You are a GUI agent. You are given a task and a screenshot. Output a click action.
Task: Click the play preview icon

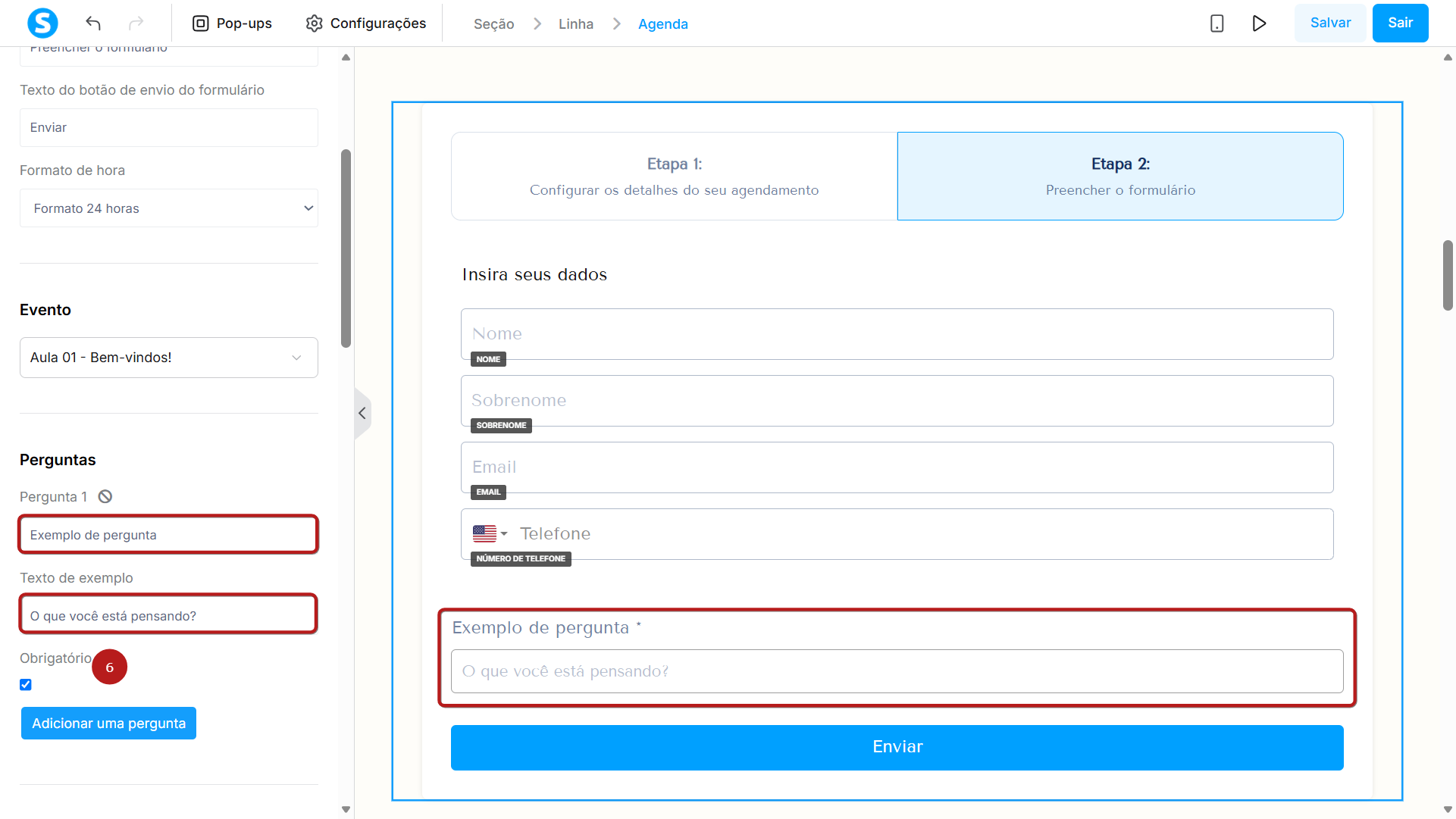(1259, 23)
